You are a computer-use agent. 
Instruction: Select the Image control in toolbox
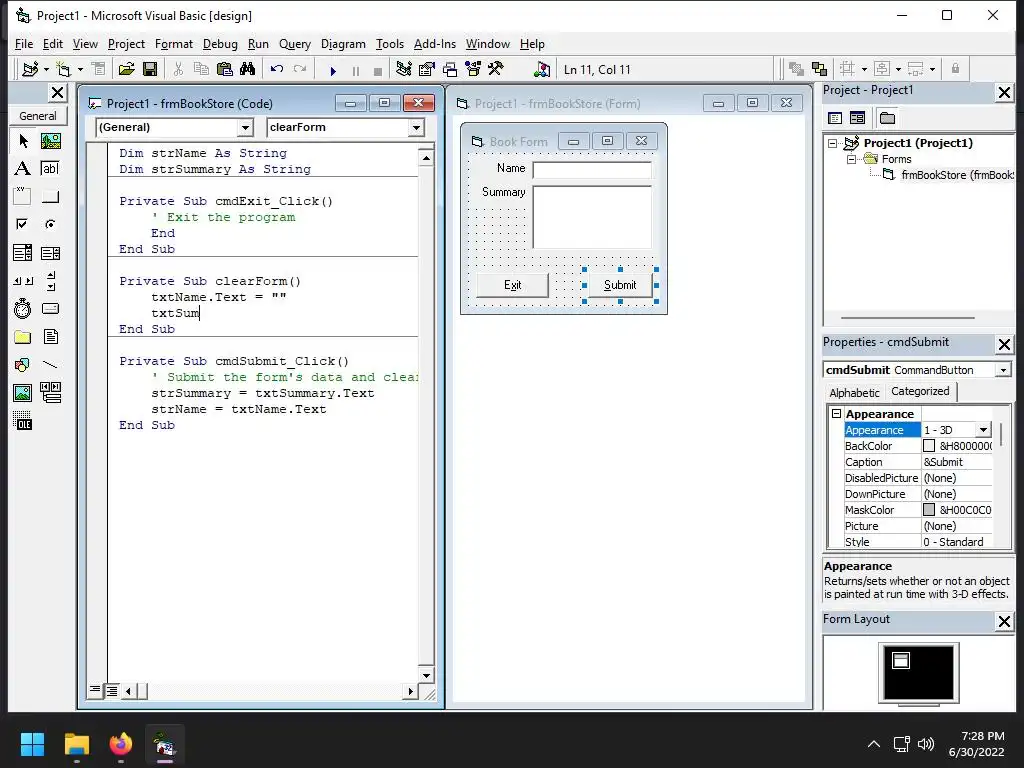point(23,392)
